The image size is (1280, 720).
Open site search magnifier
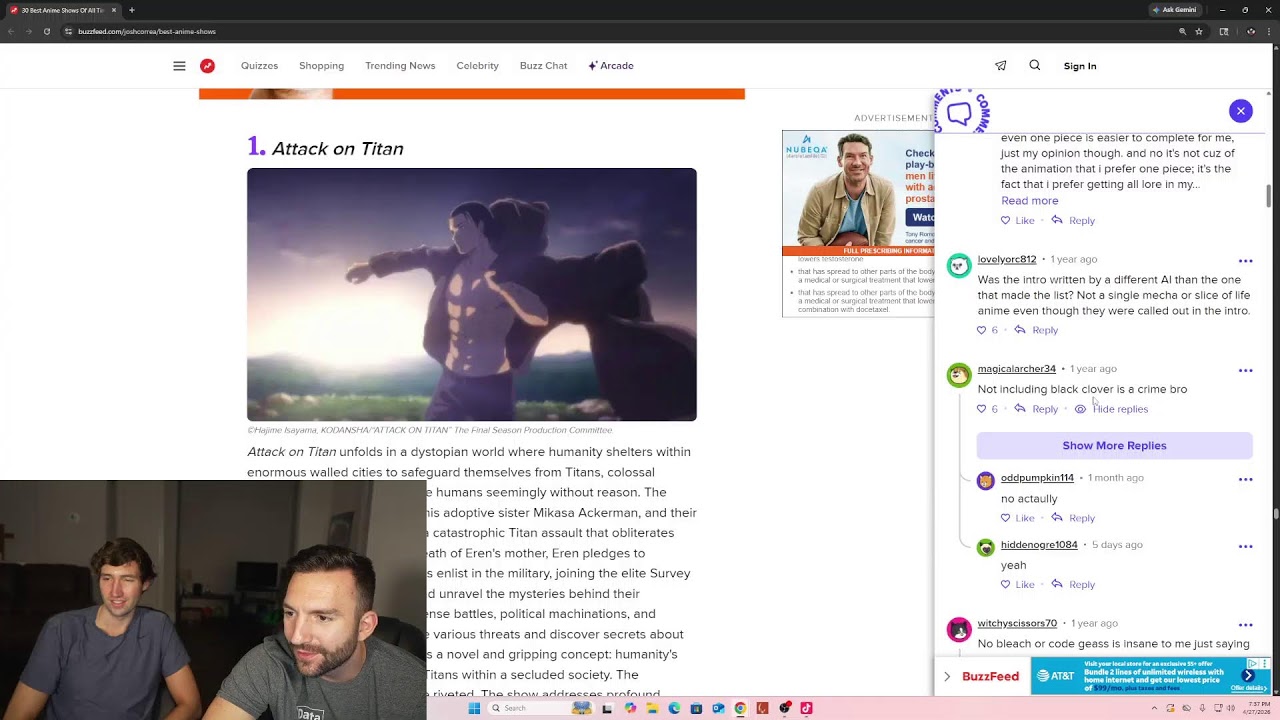pos(1035,65)
